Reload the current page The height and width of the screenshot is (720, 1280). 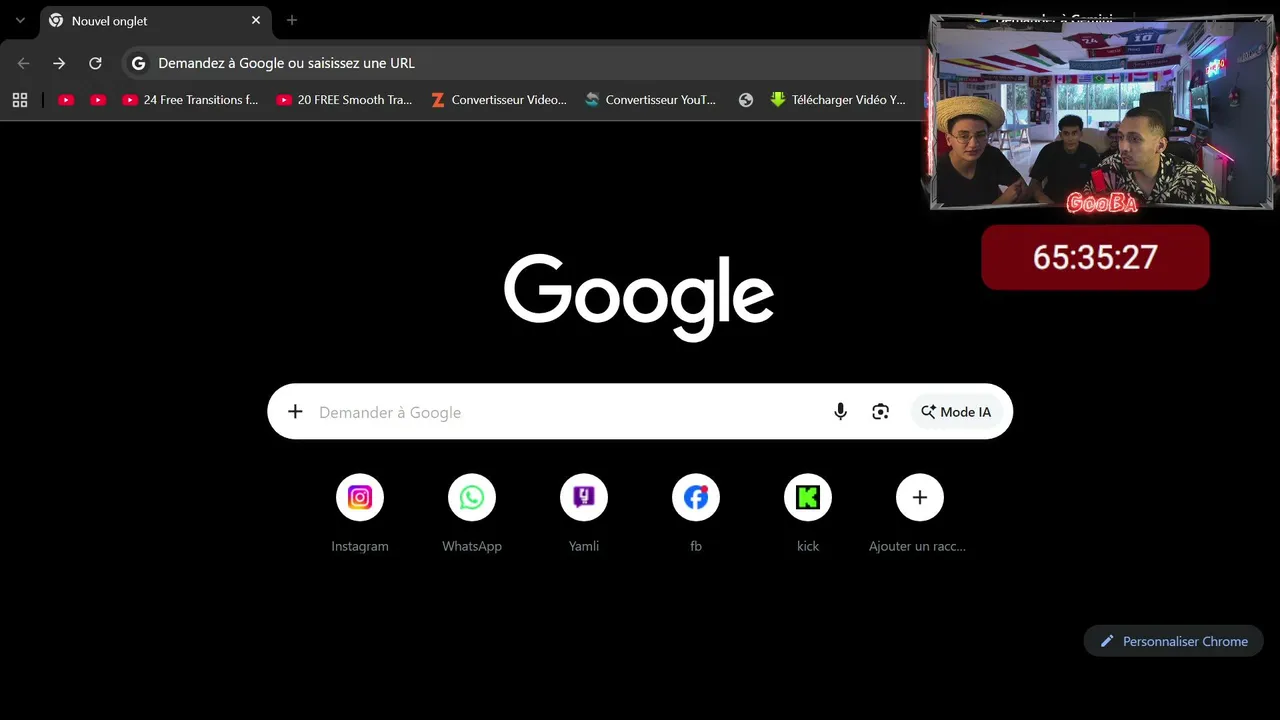pyautogui.click(x=95, y=63)
